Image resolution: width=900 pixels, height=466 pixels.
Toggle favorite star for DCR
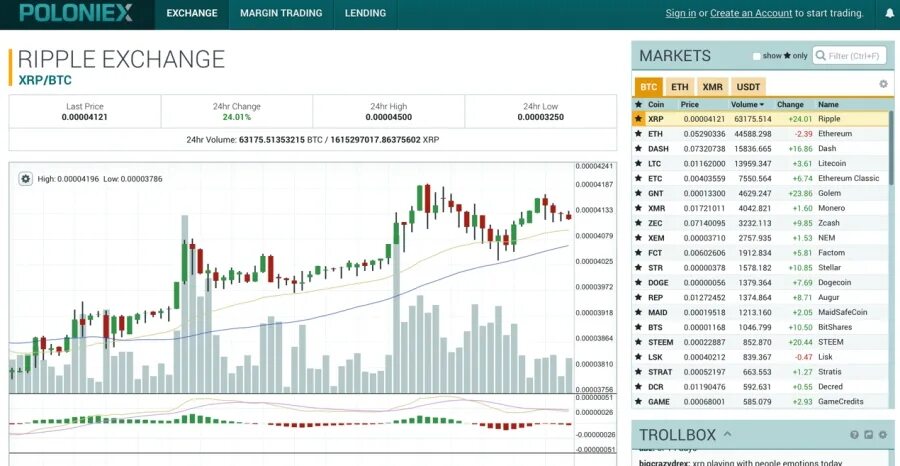point(638,387)
